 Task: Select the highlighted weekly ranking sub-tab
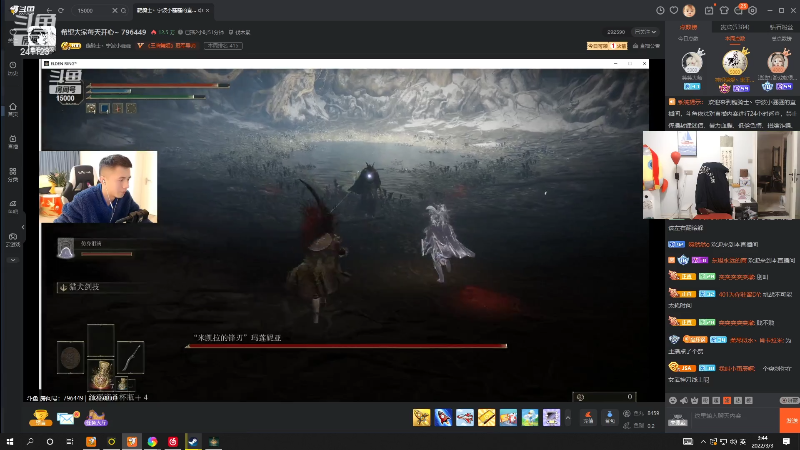point(735,39)
